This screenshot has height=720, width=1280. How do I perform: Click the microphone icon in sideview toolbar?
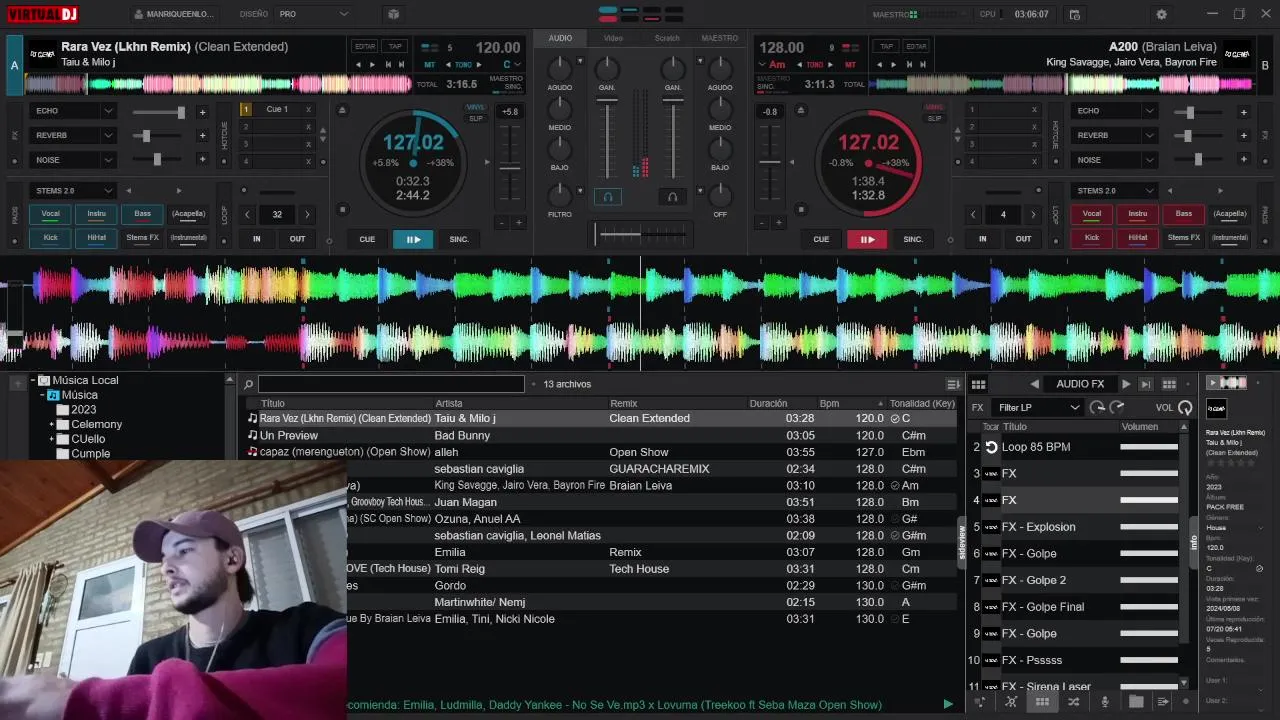(x=1105, y=702)
